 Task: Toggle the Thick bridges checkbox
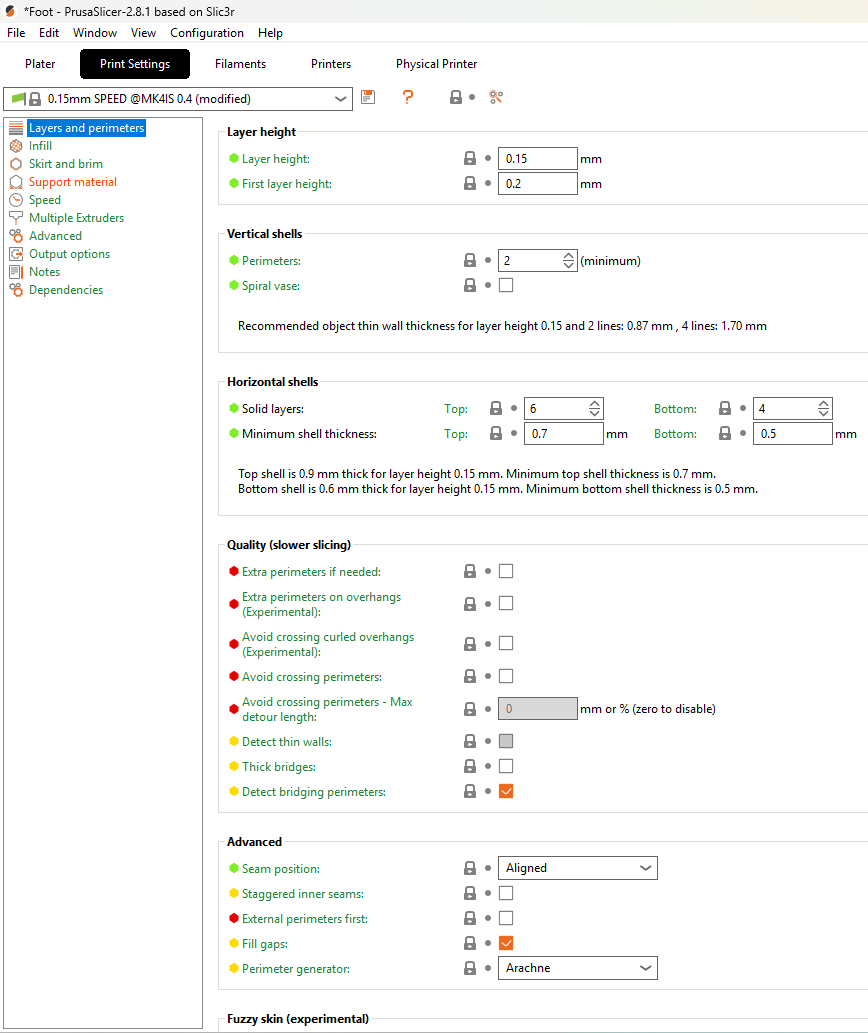click(506, 766)
